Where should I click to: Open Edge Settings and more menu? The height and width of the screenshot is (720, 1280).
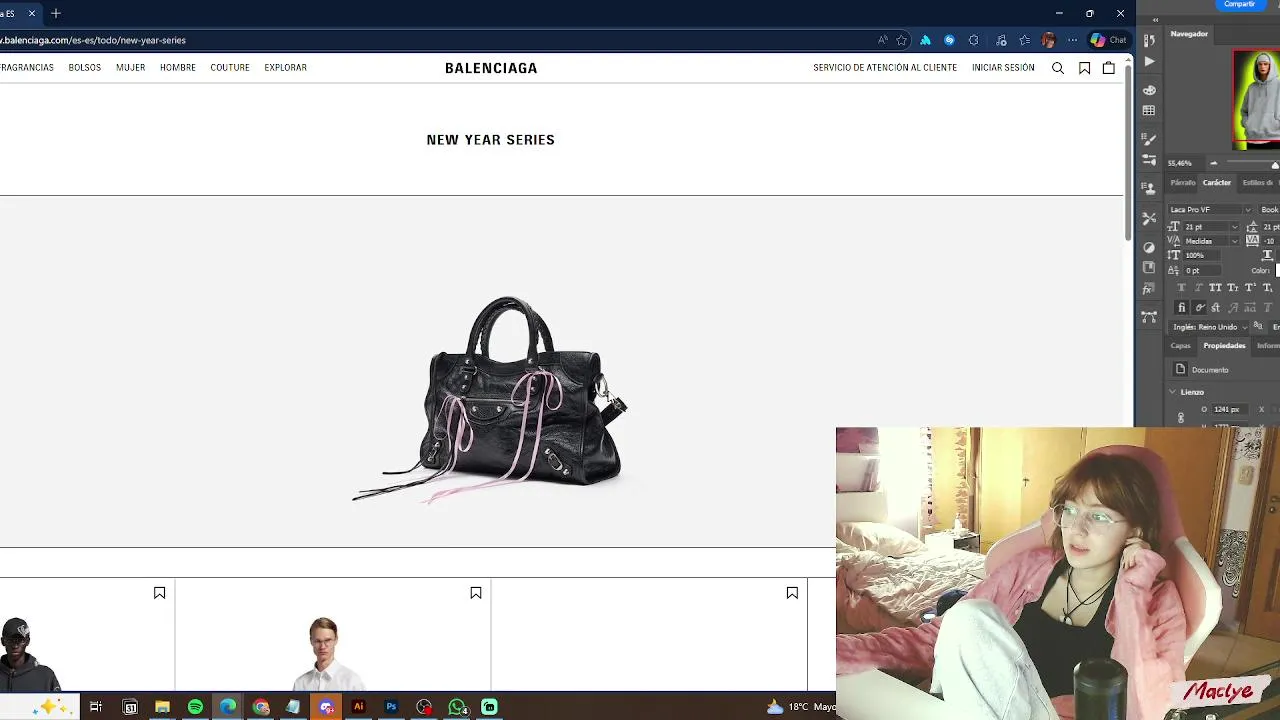point(1072,40)
